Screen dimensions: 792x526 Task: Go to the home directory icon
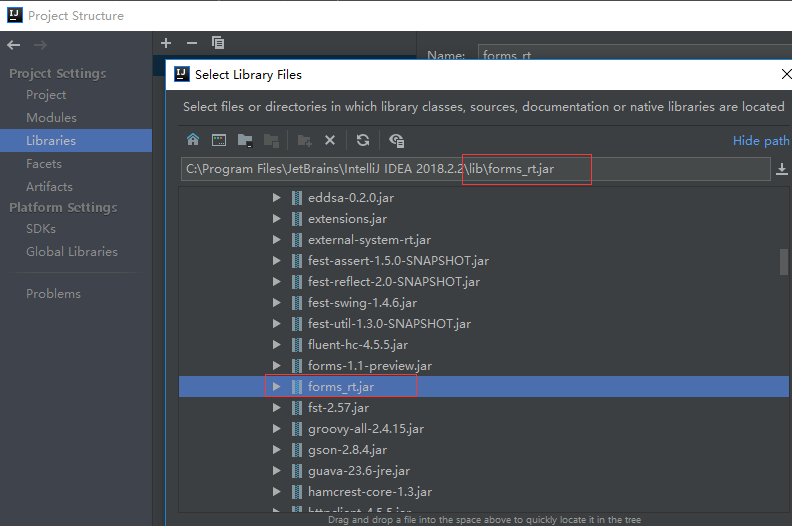click(x=193, y=140)
